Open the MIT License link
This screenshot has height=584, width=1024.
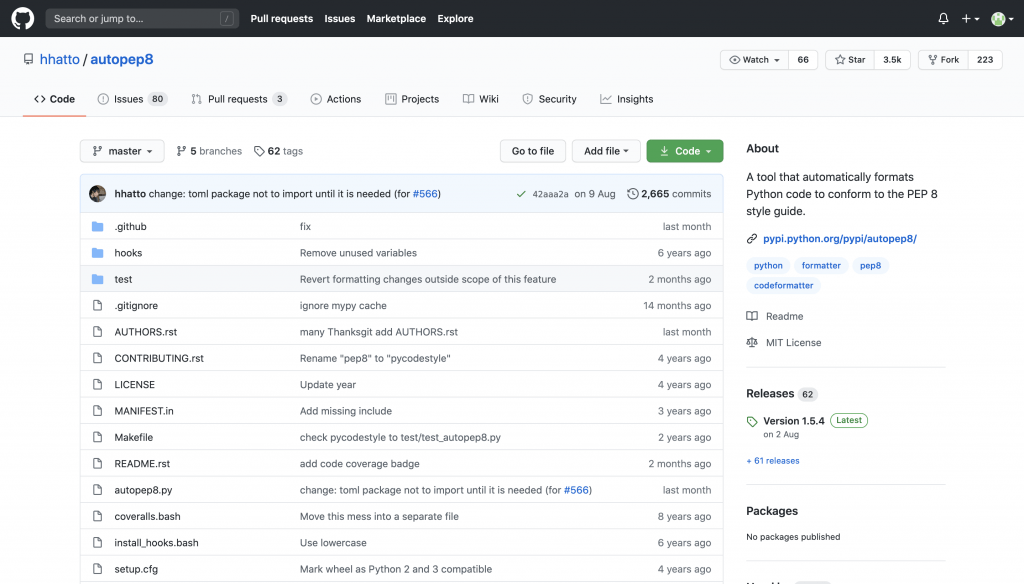coord(784,342)
